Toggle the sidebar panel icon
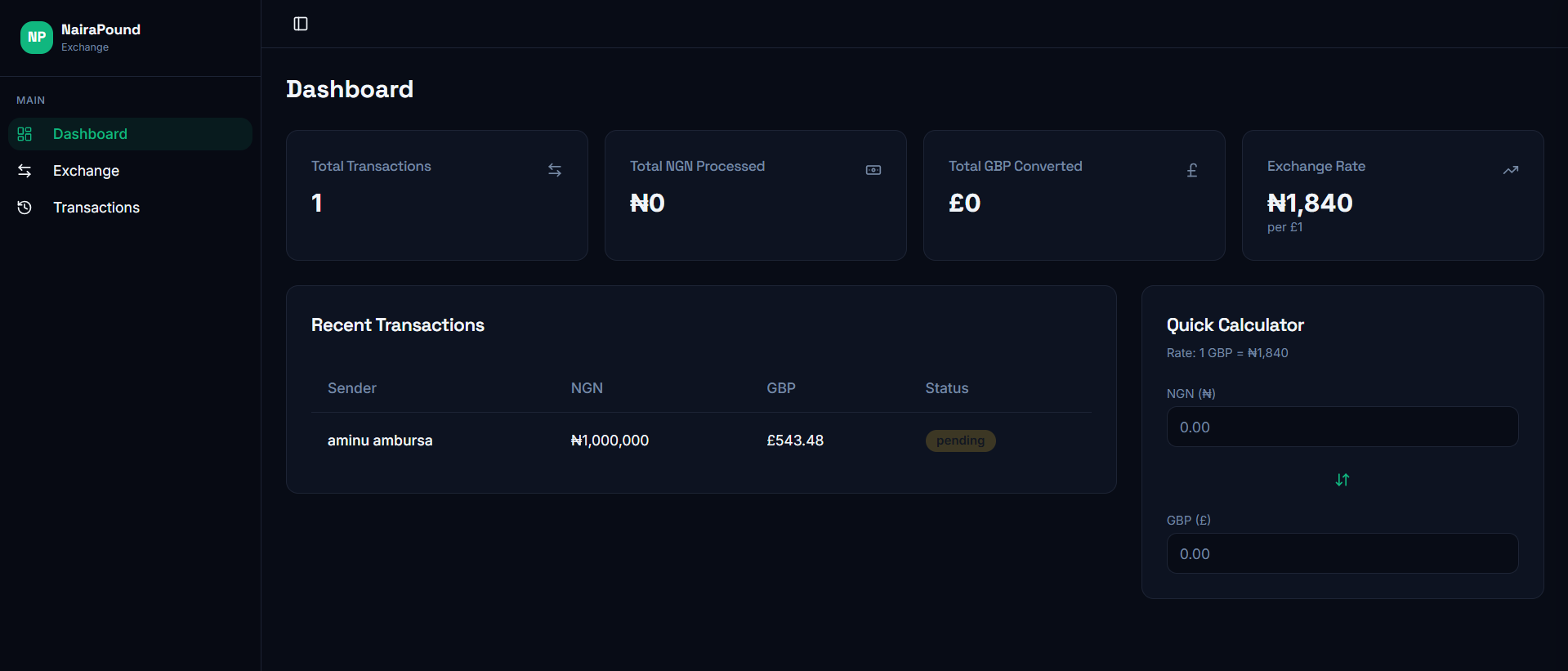 pos(301,24)
